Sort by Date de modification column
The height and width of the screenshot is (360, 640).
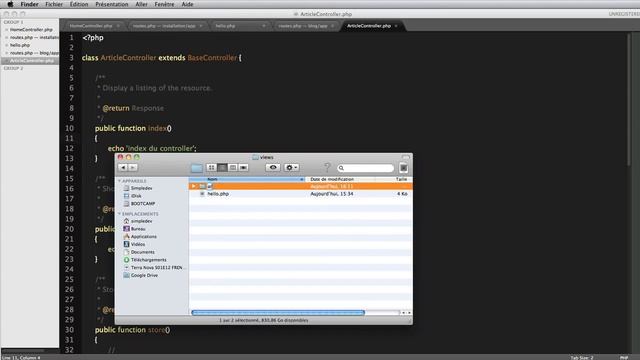(x=340, y=179)
